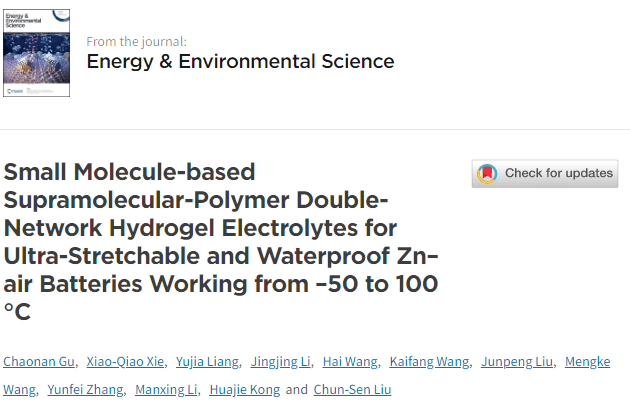Click the publisher logo on journal cover

pos(13,91)
